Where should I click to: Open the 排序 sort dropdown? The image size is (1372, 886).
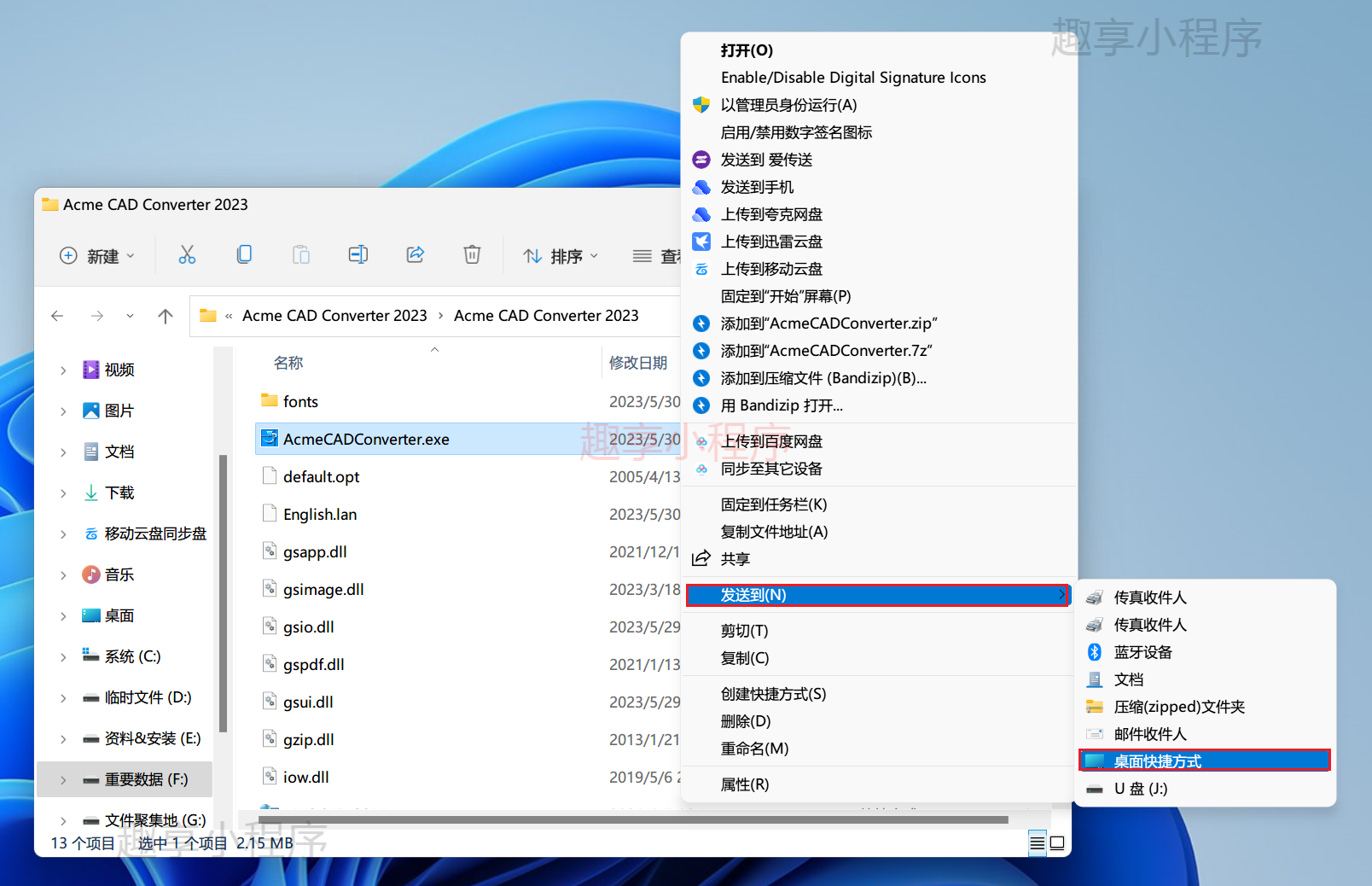(x=561, y=255)
